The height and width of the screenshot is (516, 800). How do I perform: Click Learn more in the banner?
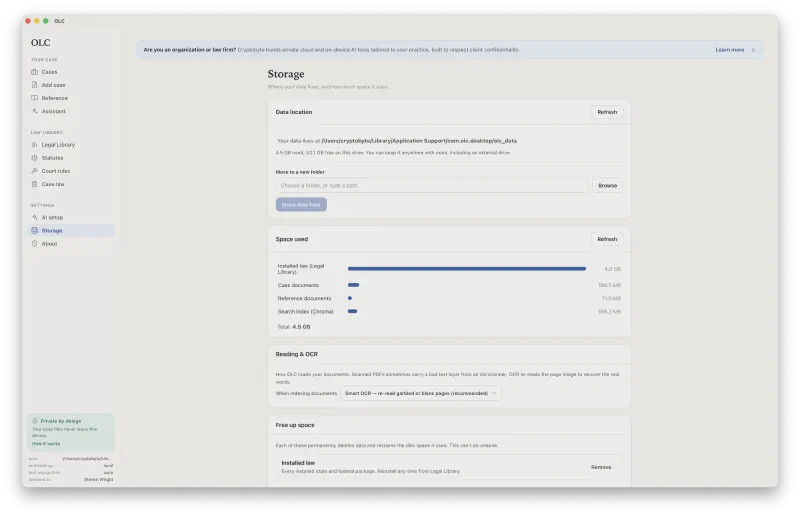[x=730, y=50]
